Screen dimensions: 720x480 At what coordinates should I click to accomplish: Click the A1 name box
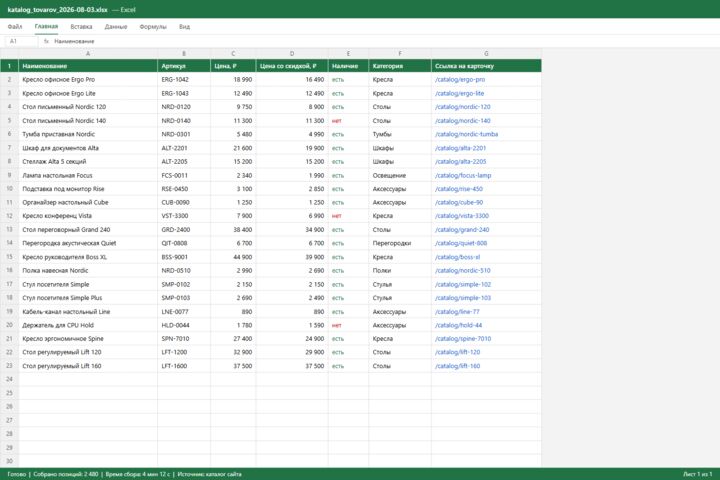click(x=21, y=41)
